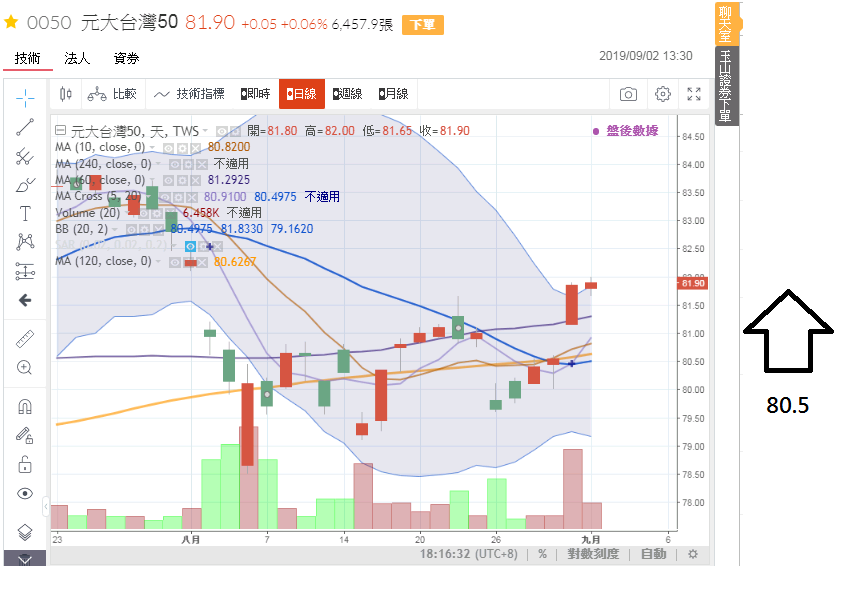
Task: Click the yellow favorite star beside 0050
Action: 11,22
